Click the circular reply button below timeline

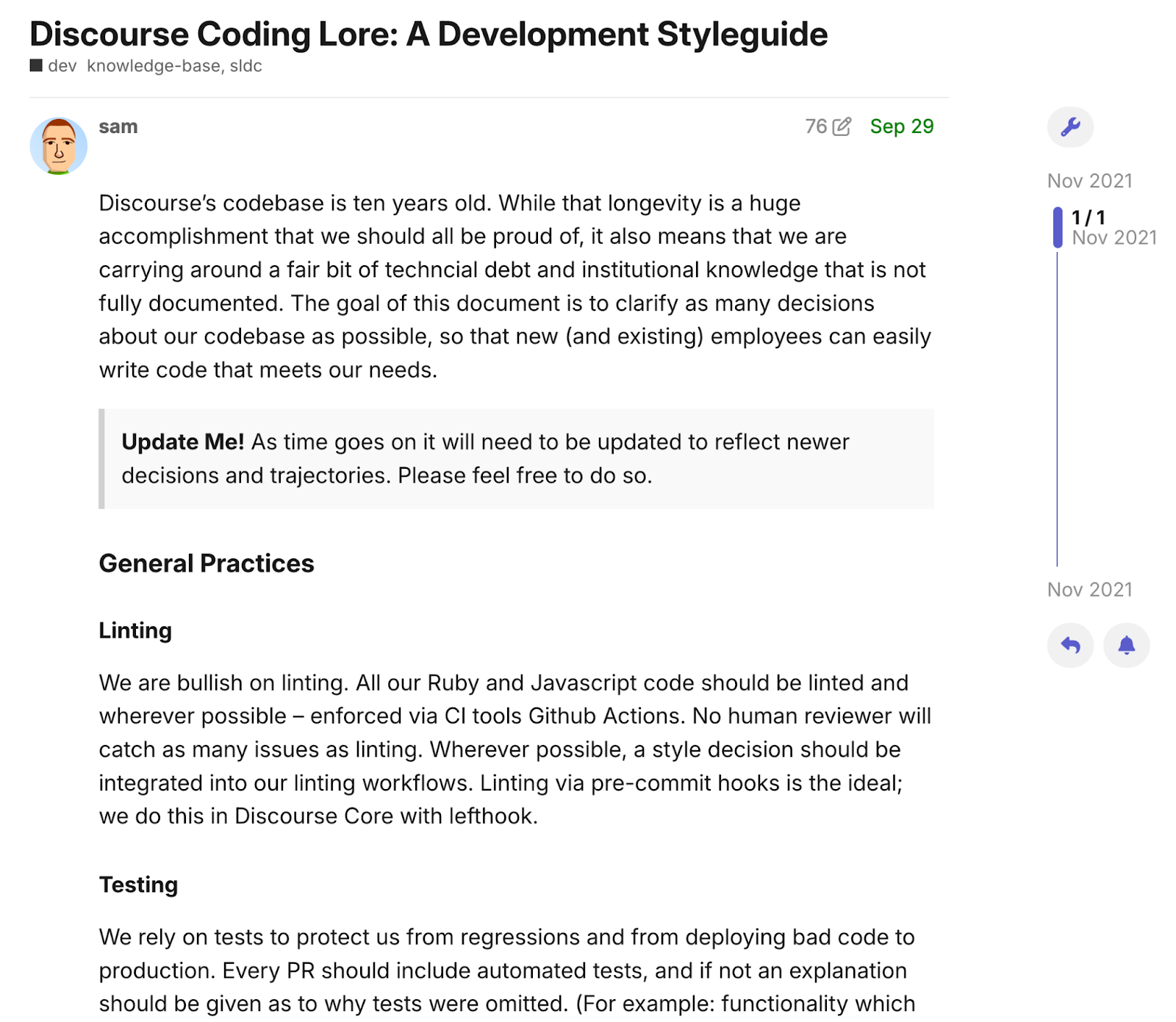(1071, 644)
